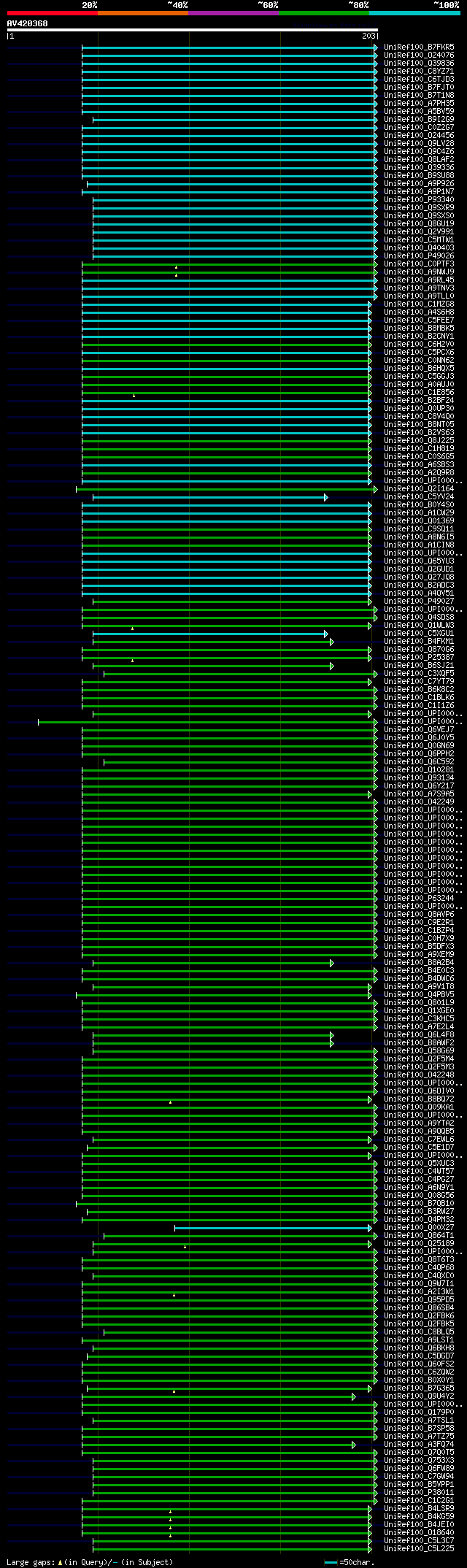Select hit label UniRef100_Q8GU19
The image size is (467, 1568).
coord(419,224)
